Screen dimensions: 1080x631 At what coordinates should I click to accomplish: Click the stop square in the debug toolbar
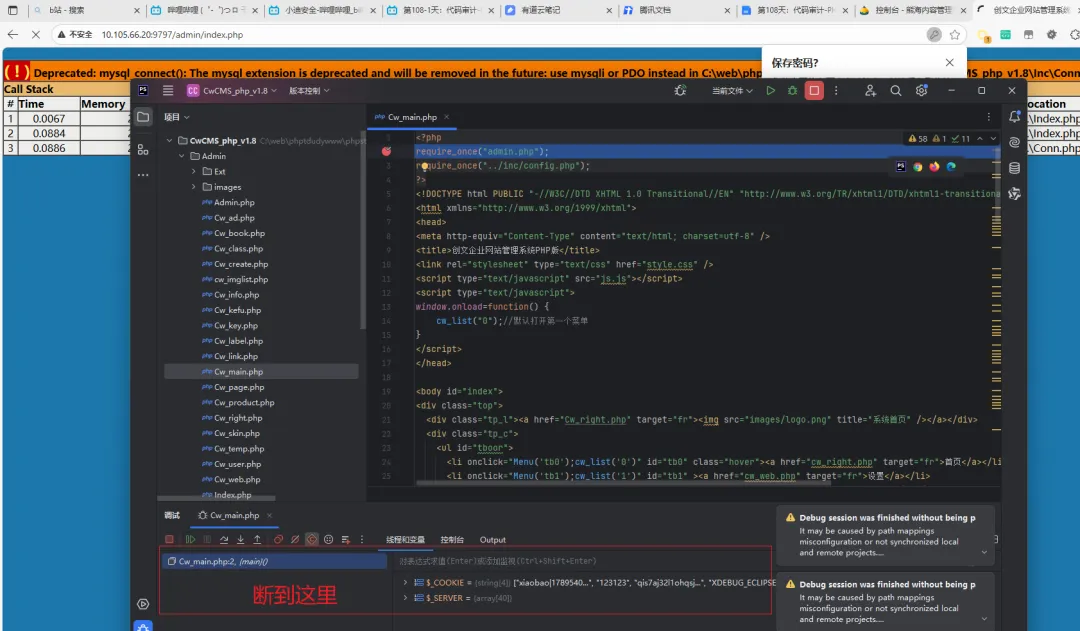[x=169, y=539]
